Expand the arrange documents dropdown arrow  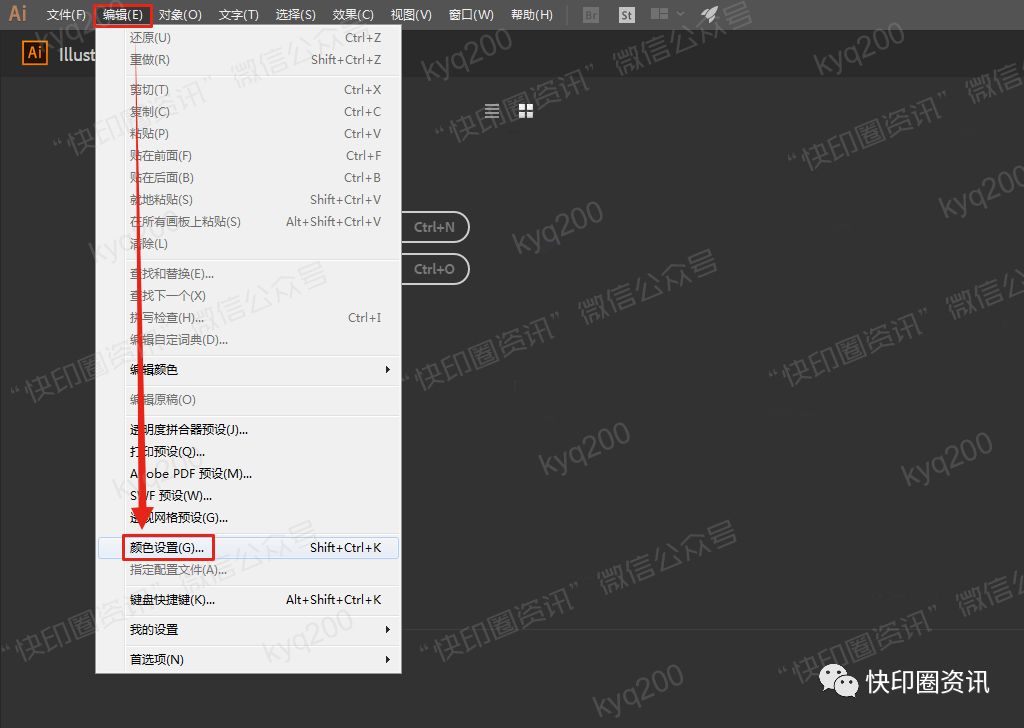680,14
